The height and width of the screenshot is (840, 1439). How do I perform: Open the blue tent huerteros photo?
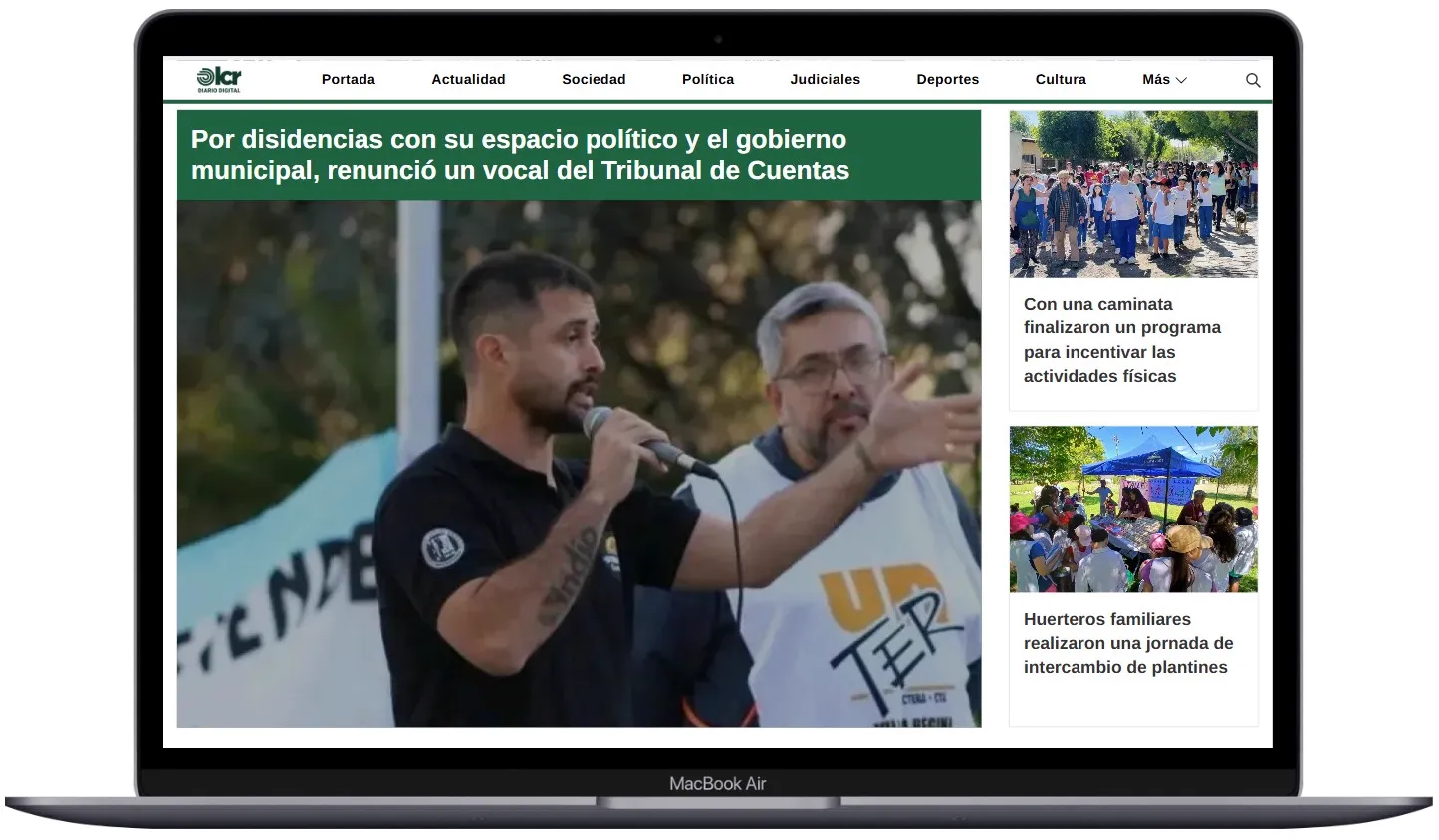(1133, 510)
